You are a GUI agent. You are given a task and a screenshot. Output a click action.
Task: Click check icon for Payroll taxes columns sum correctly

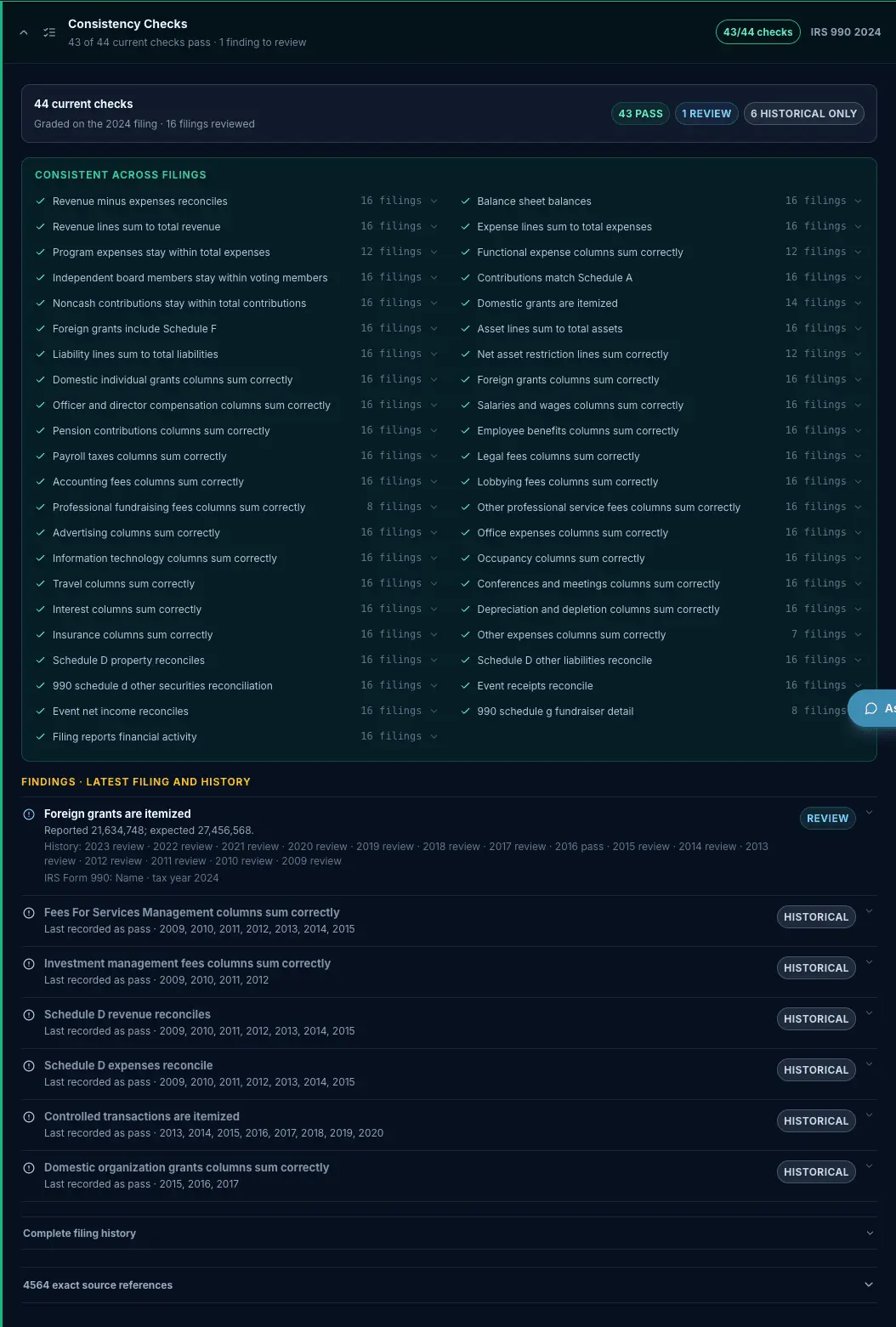[40, 457]
